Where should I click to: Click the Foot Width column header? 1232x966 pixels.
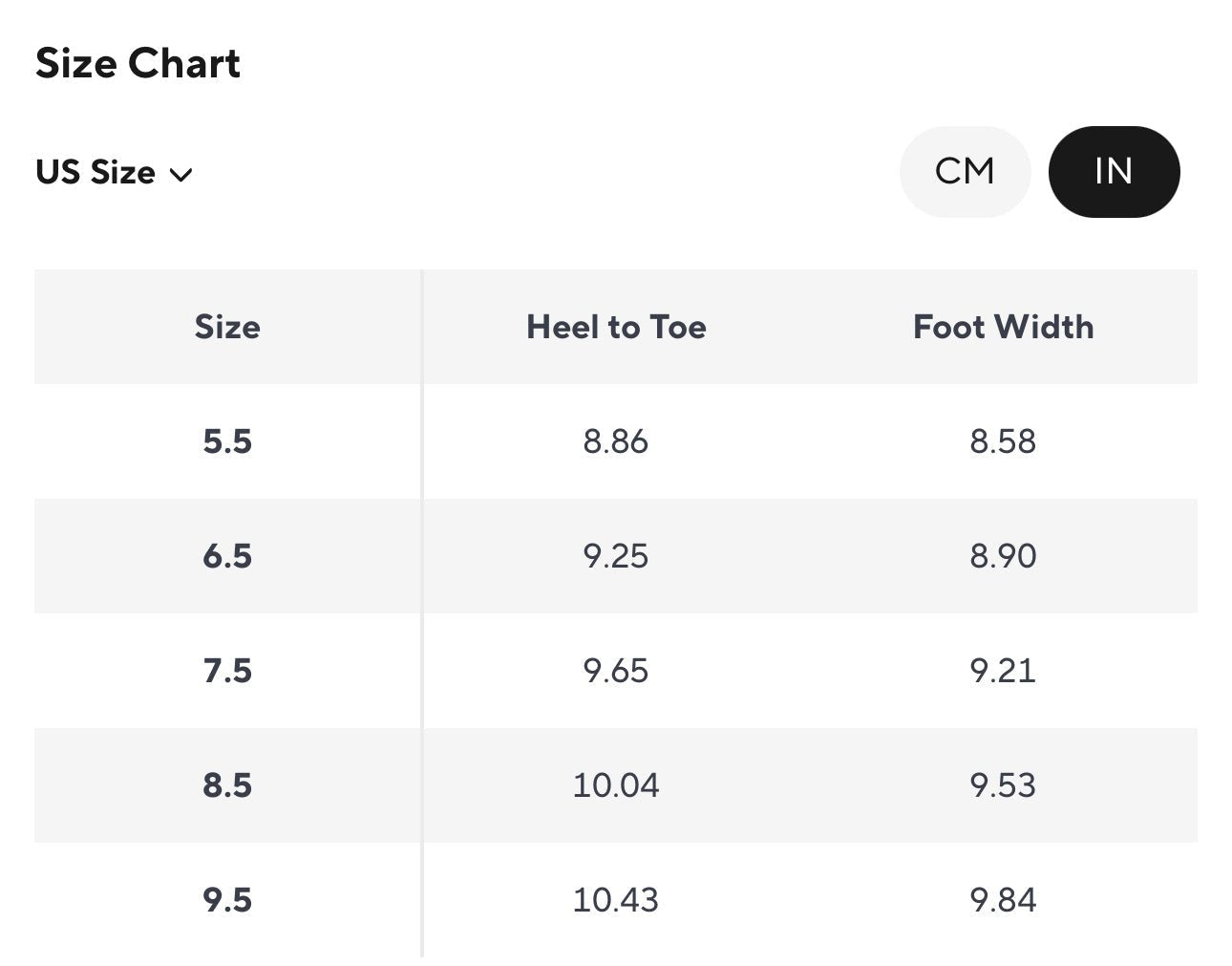[1003, 328]
